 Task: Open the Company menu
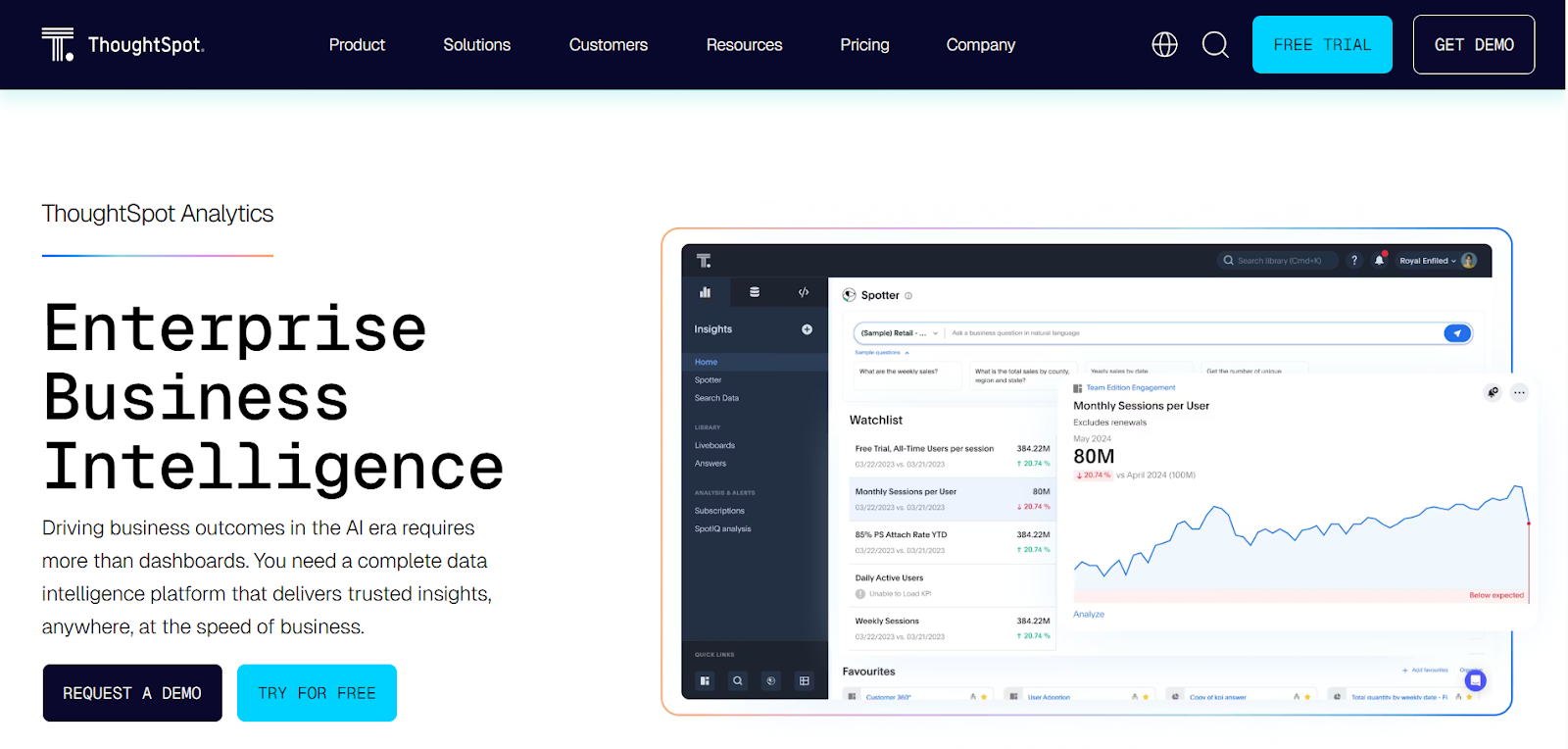980,45
